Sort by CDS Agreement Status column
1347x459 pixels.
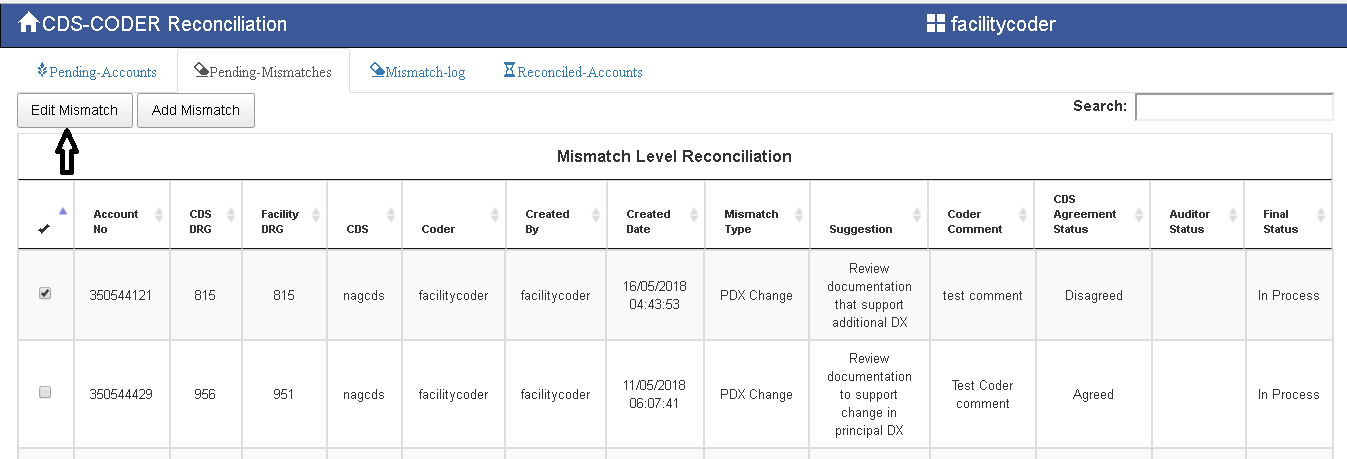1092,214
